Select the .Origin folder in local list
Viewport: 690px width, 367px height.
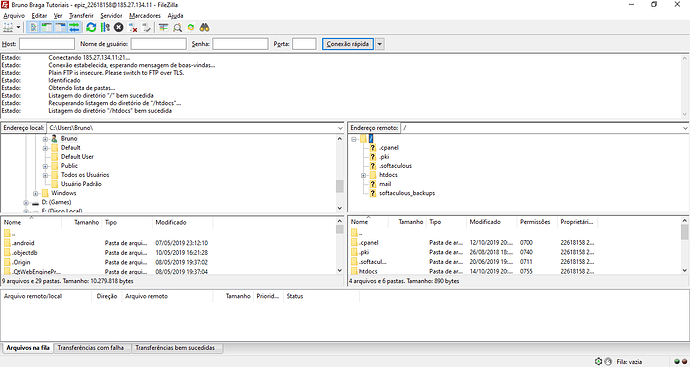[21, 262]
